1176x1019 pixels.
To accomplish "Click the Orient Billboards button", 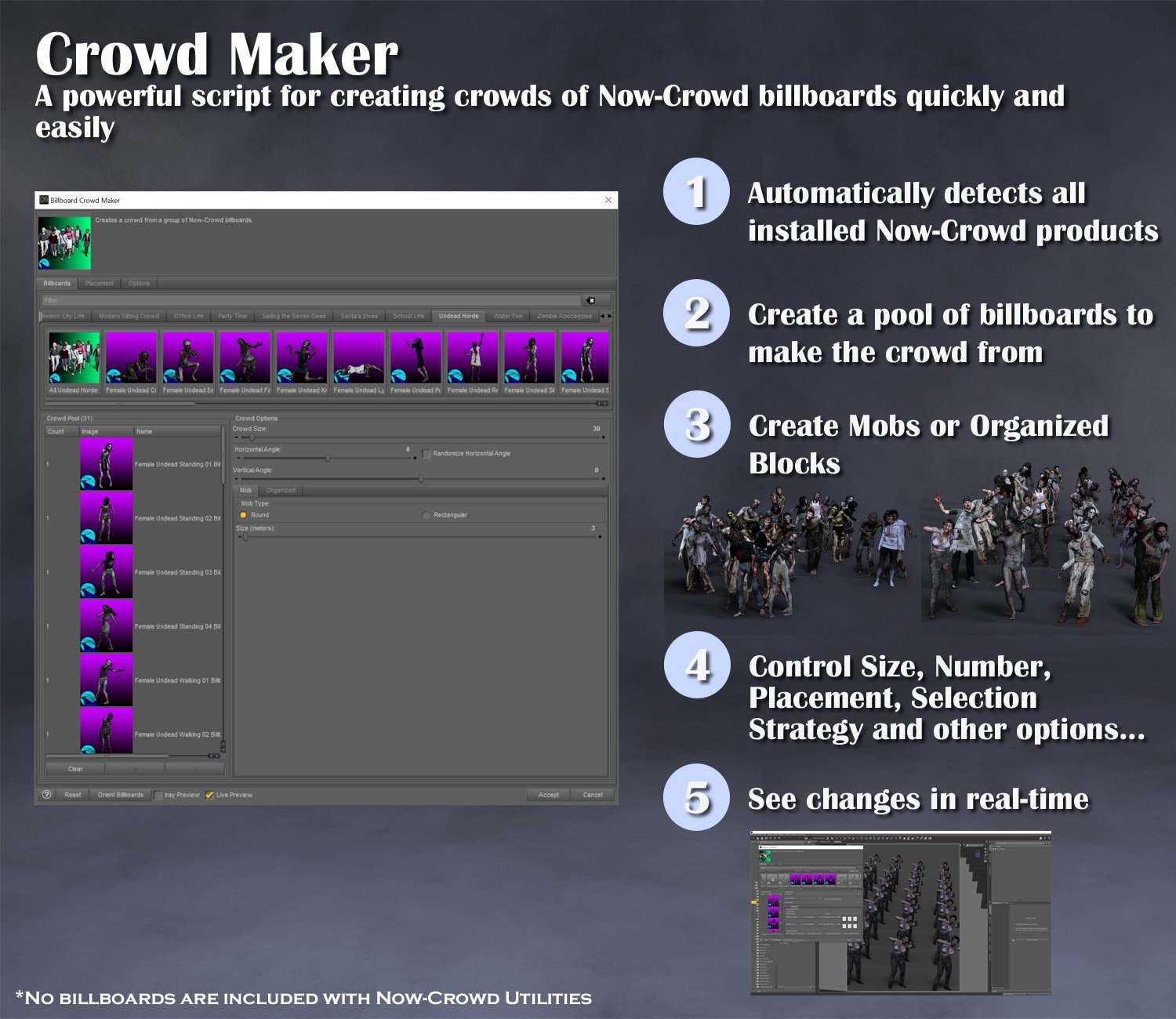I will [x=121, y=795].
